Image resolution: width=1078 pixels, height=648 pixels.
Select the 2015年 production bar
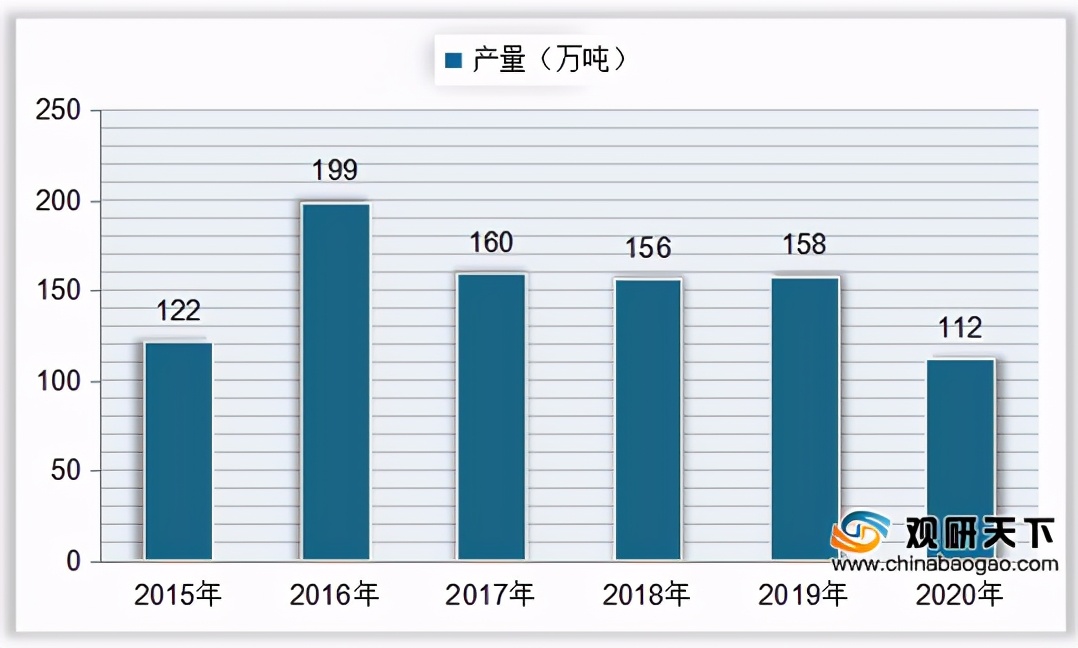point(180,450)
